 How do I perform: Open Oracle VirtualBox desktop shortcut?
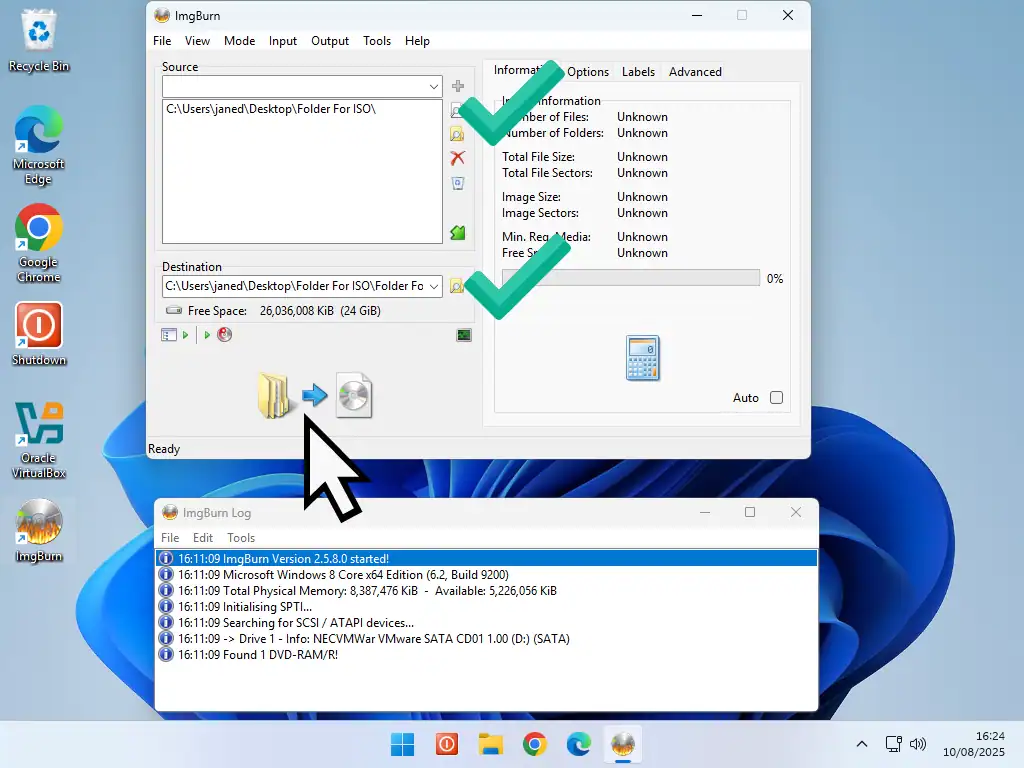click(39, 440)
